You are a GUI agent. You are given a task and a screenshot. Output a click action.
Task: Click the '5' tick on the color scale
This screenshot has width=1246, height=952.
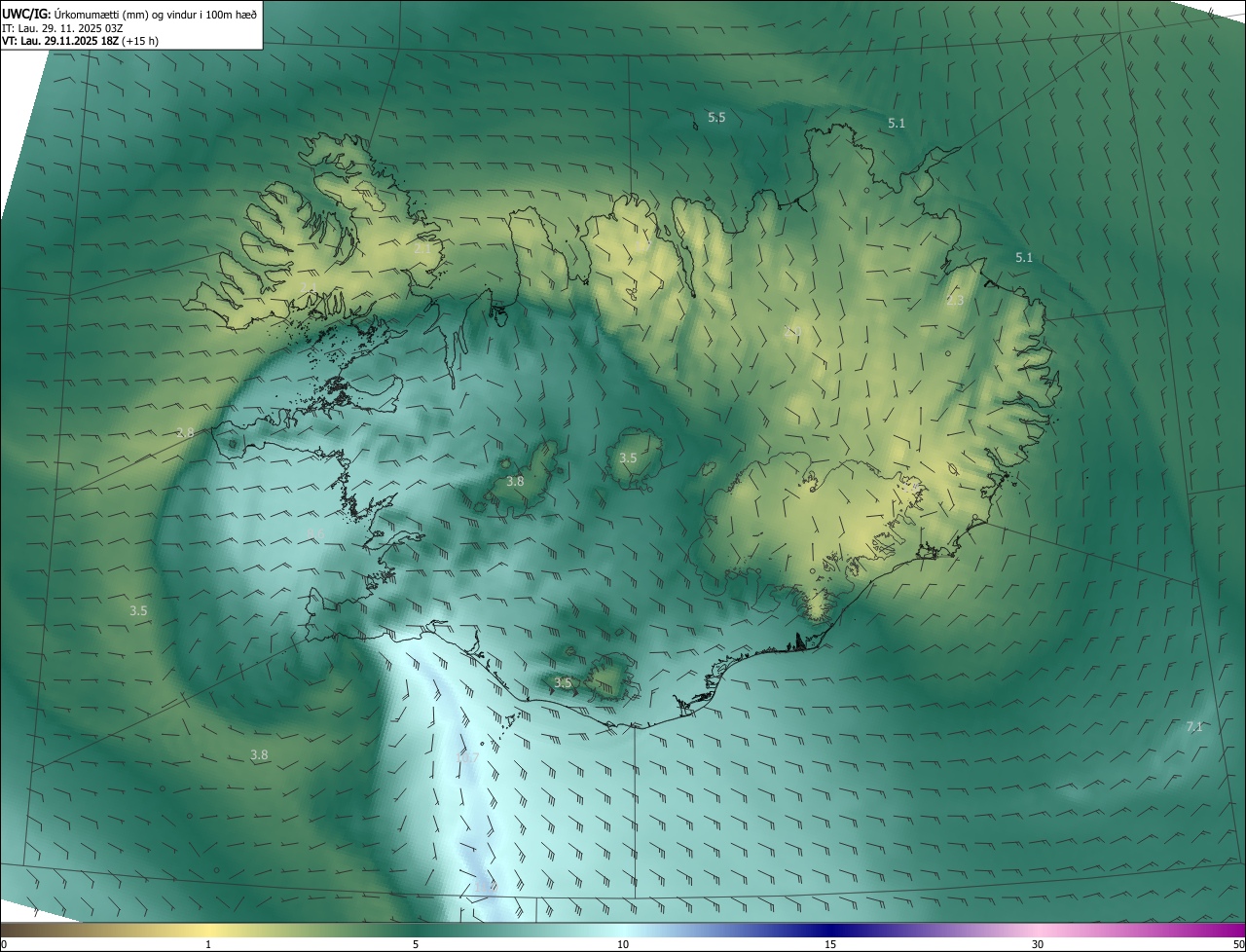pyautogui.click(x=416, y=944)
